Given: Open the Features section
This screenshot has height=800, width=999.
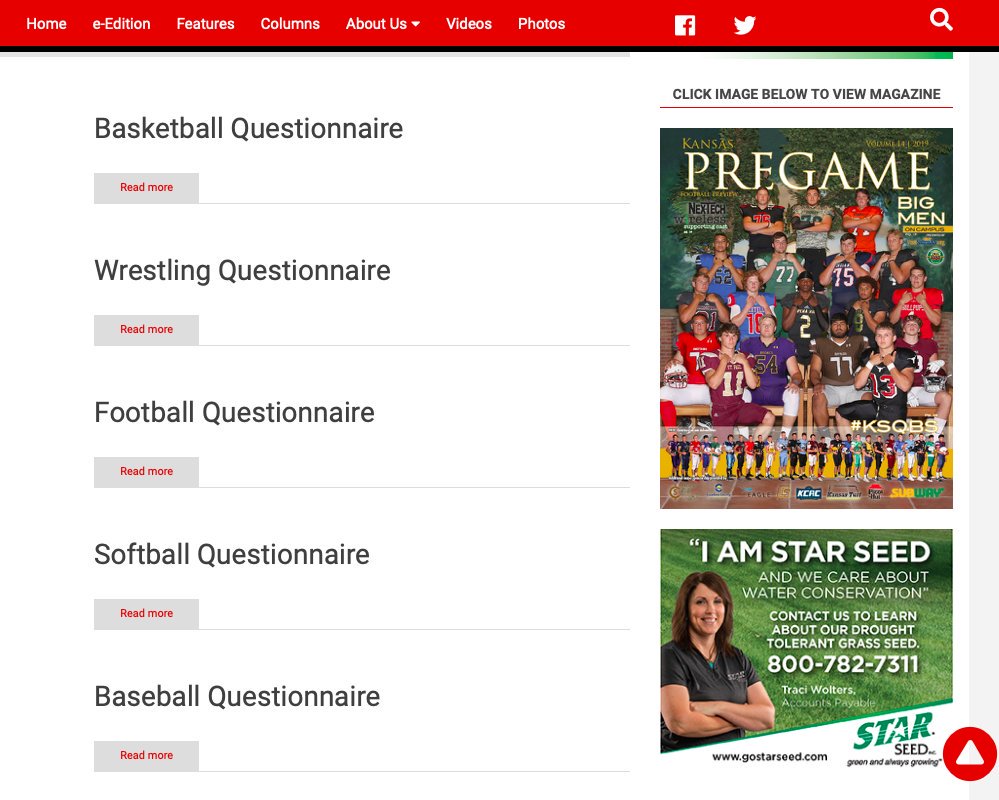Looking at the screenshot, I should [x=205, y=24].
